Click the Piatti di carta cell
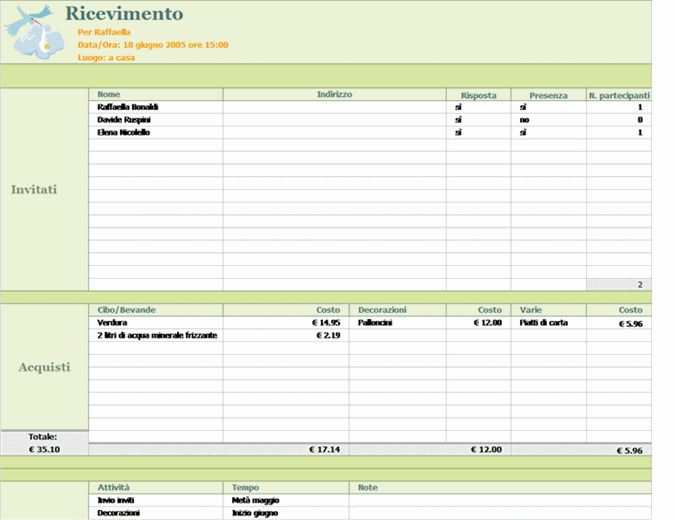Viewport: 675px width, 520px height. (546, 323)
